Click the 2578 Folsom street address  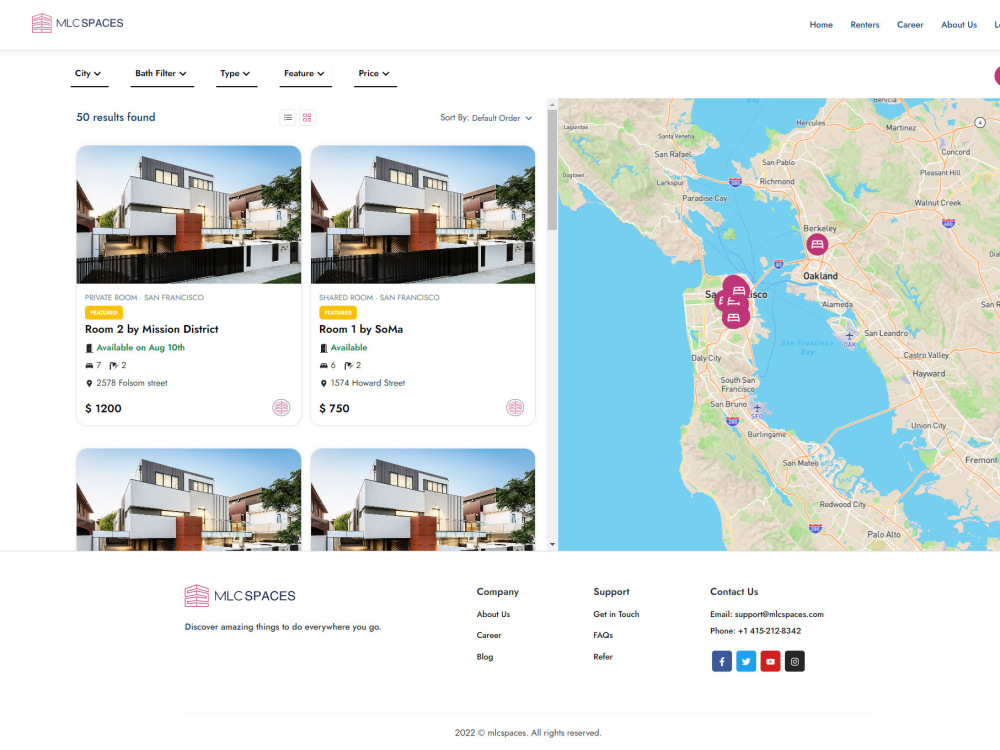coord(132,383)
